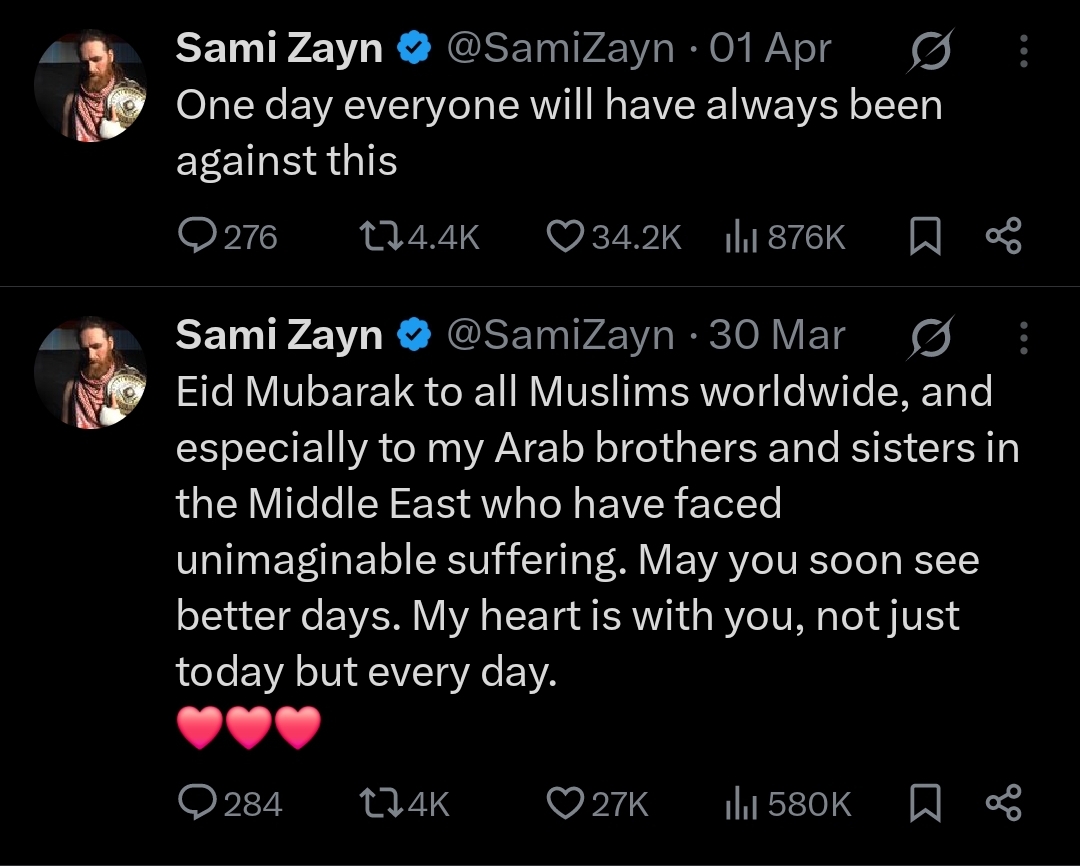
Task: Open @SamiZayn handle on 01 Apr tweet
Action: tap(558, 49)
